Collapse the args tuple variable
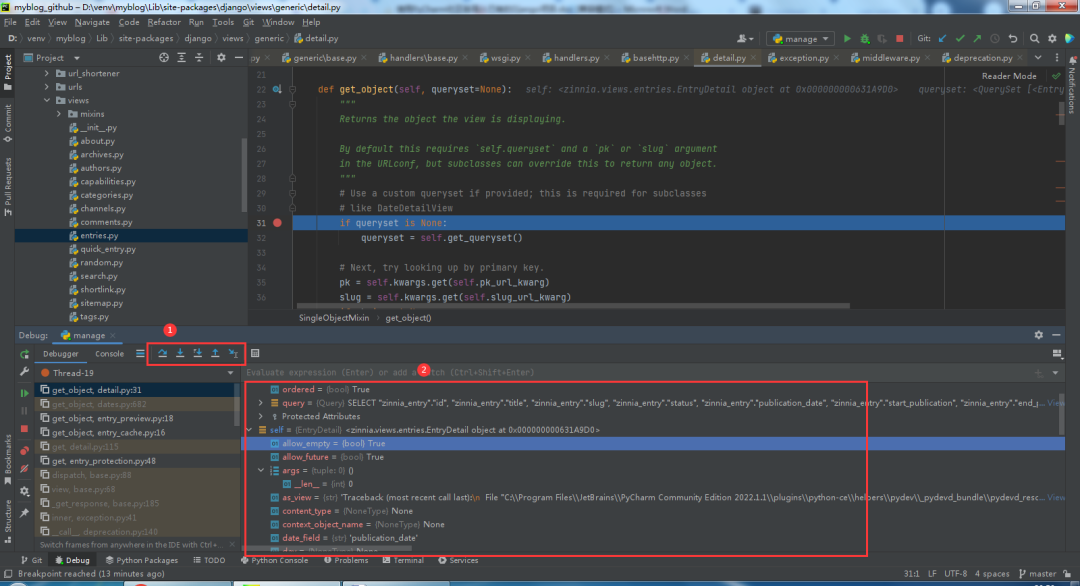This screenshot has height=586, width=1080. pyautogui.click(x=260, y=470)
